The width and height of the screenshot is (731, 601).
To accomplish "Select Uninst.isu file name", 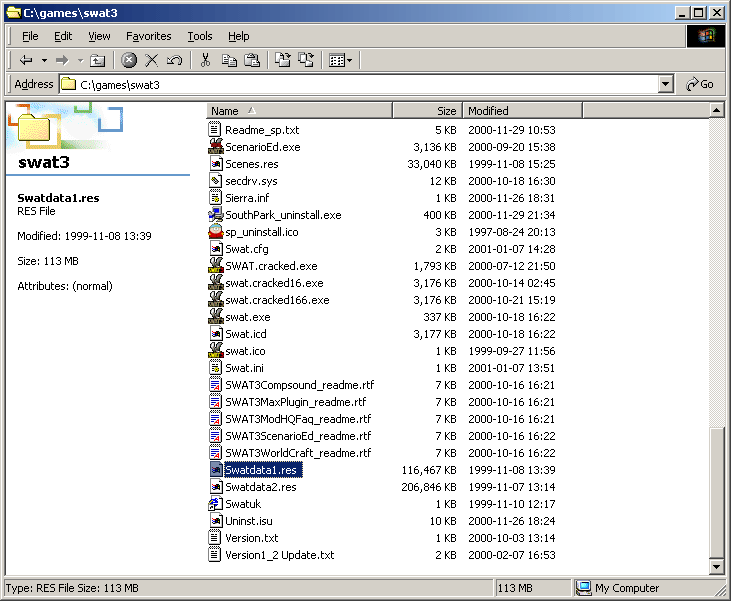I will 248,521.
